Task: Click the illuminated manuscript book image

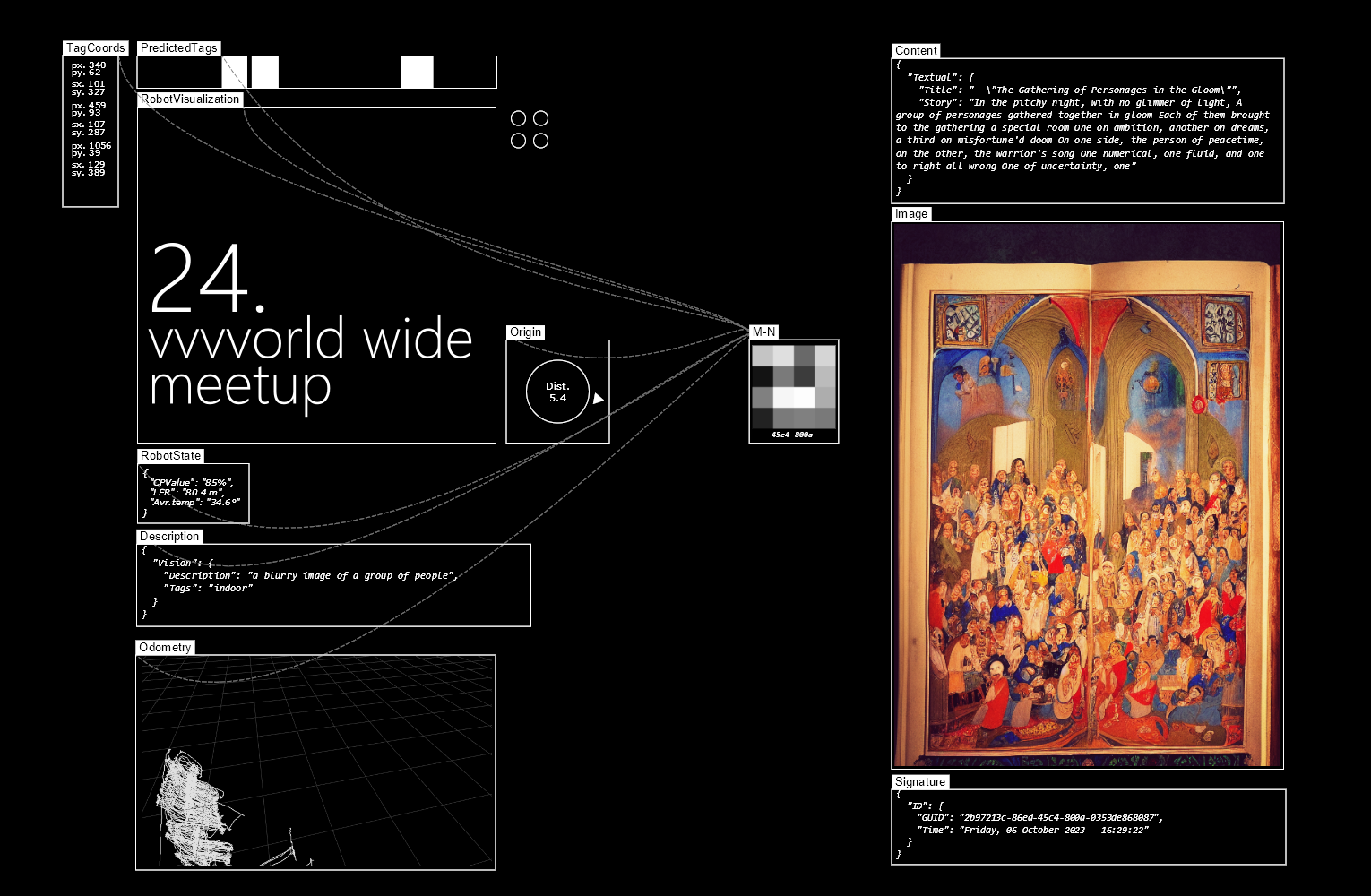Action: coord(1088,495)
